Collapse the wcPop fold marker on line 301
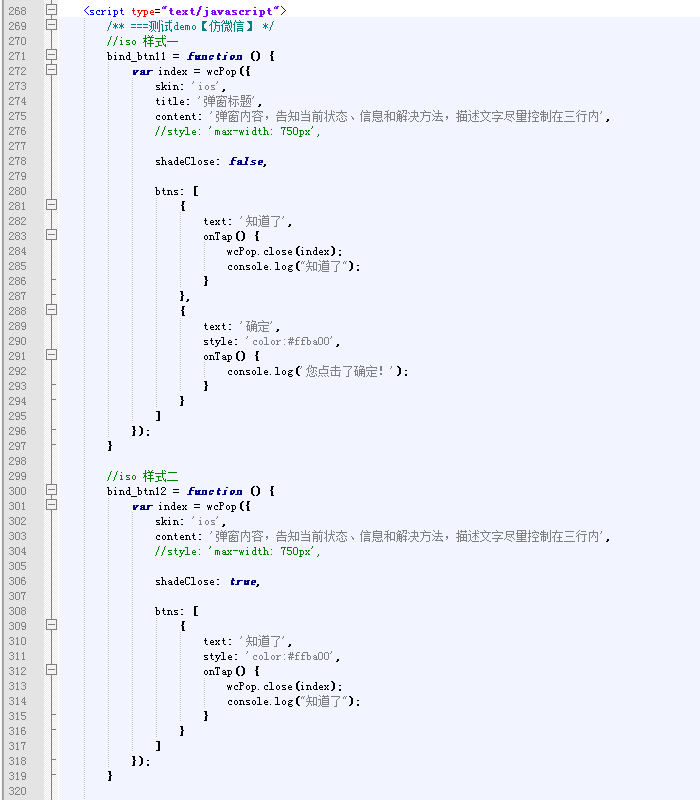This screenshot has height=800, width=700. pos(52,505)
